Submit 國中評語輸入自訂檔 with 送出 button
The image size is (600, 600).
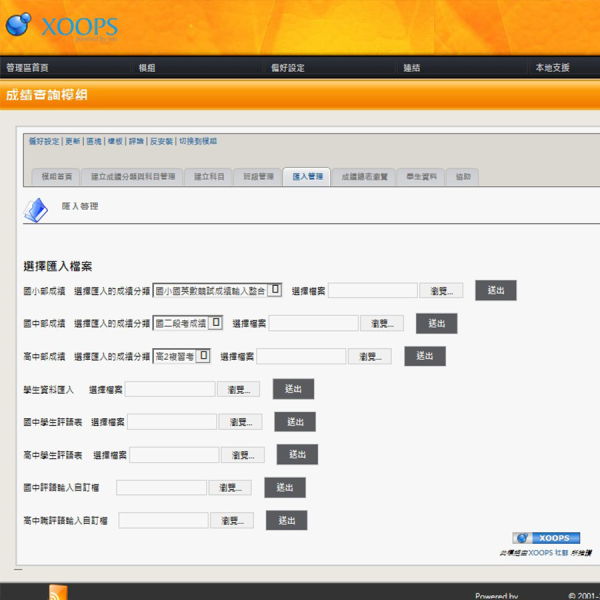coord(285,488)
